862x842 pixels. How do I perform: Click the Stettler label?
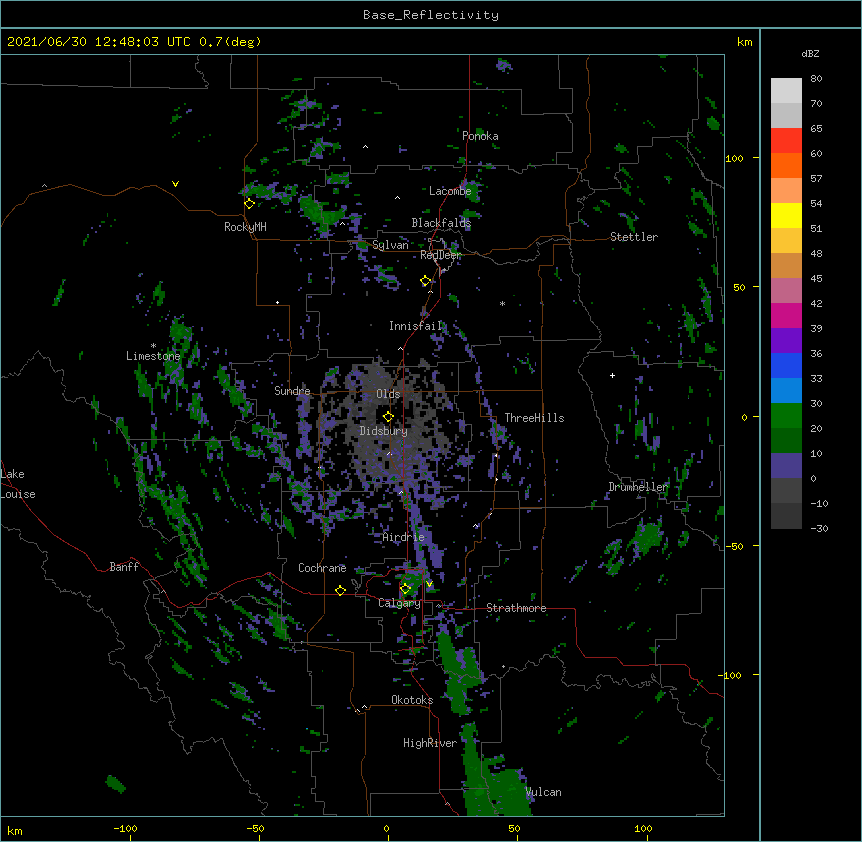[633, 237]
